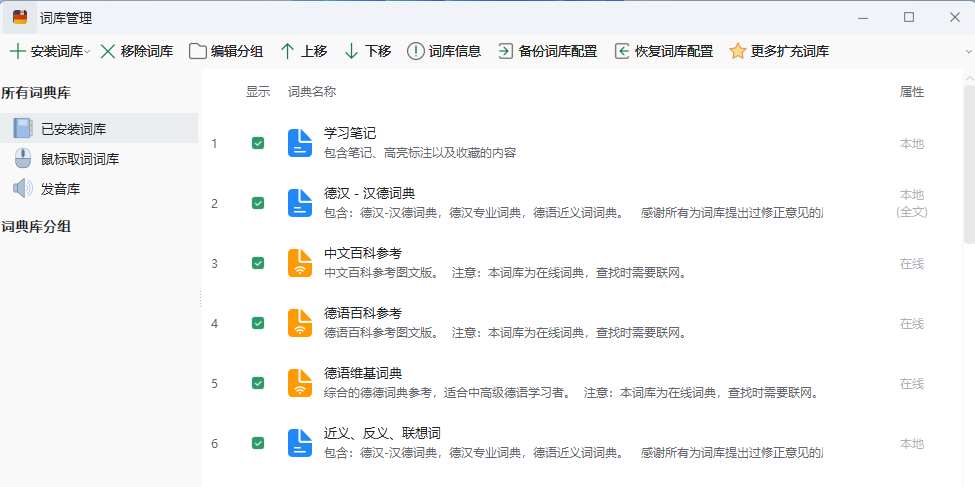Click the 本地 (全文) attribute of row 2
This screenshot has width=975, height=487.
pos(912,203)
